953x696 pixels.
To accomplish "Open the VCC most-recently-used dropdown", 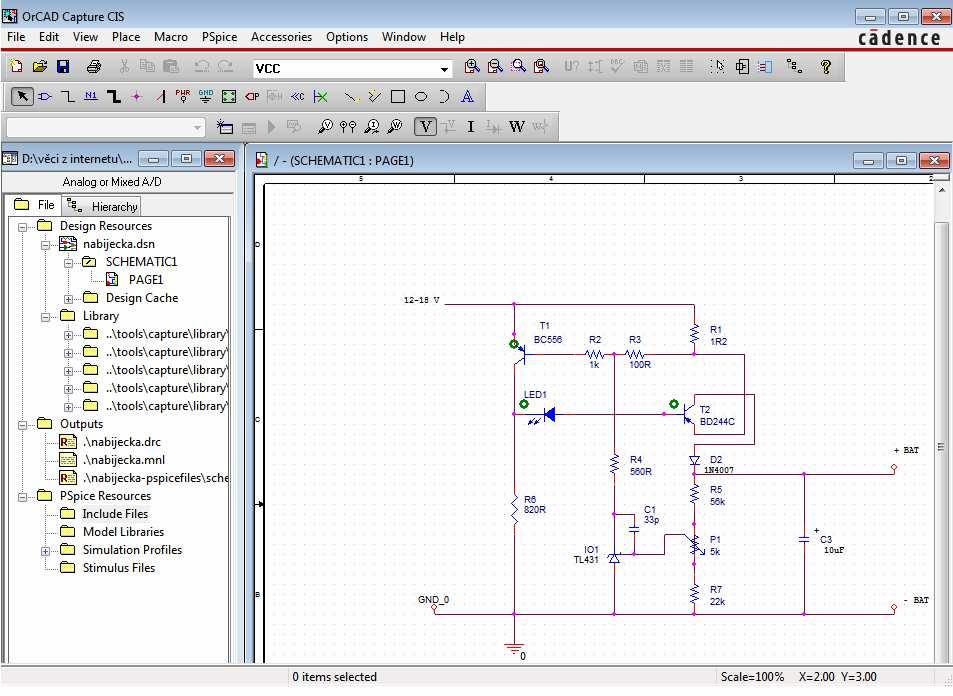I will point(446,69).
